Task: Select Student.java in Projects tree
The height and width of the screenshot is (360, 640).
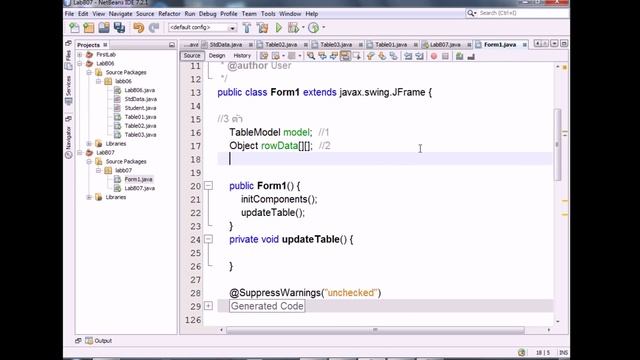Action: coord(140,108)
